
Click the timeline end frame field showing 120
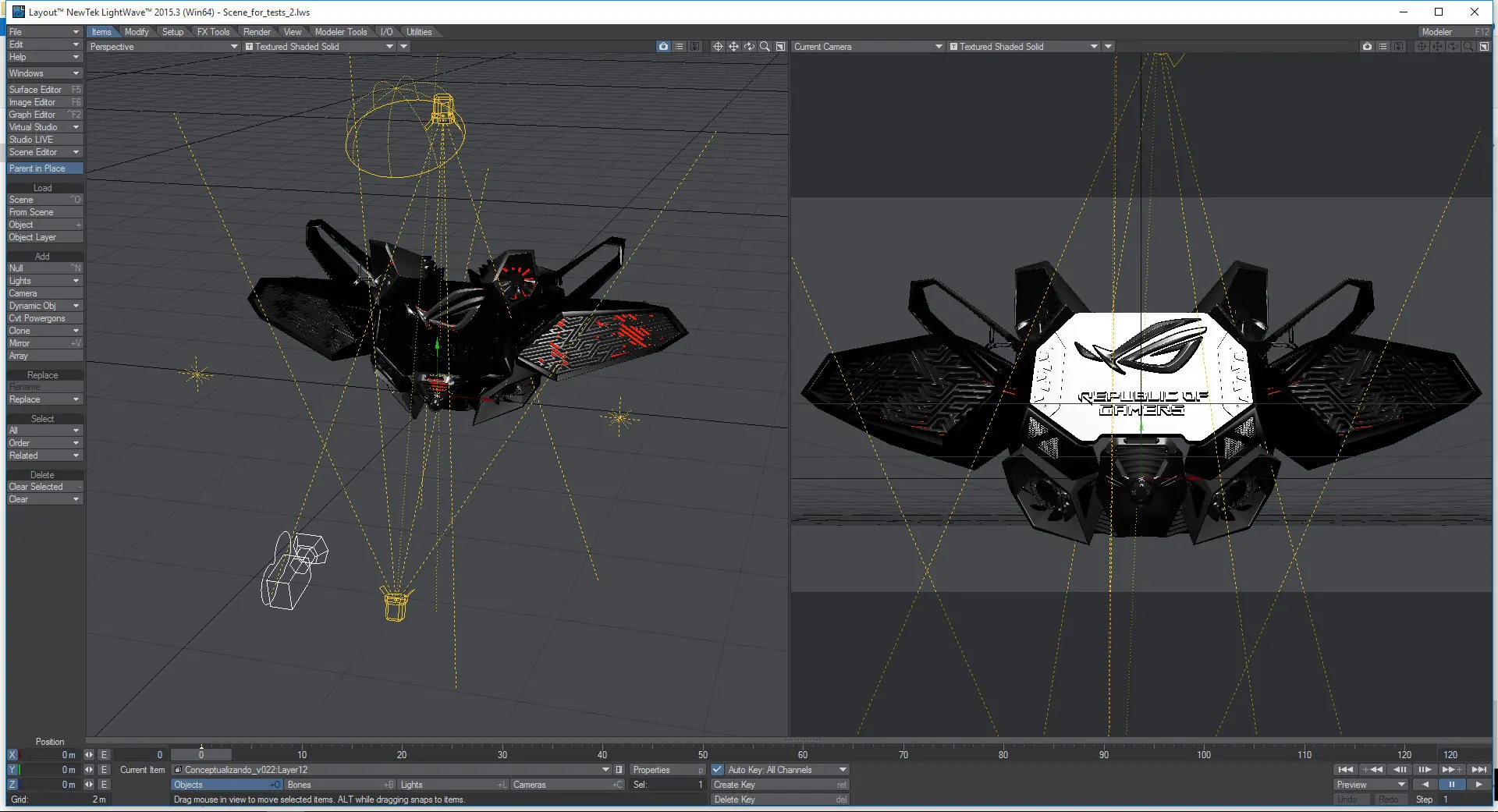(1464, 755)
